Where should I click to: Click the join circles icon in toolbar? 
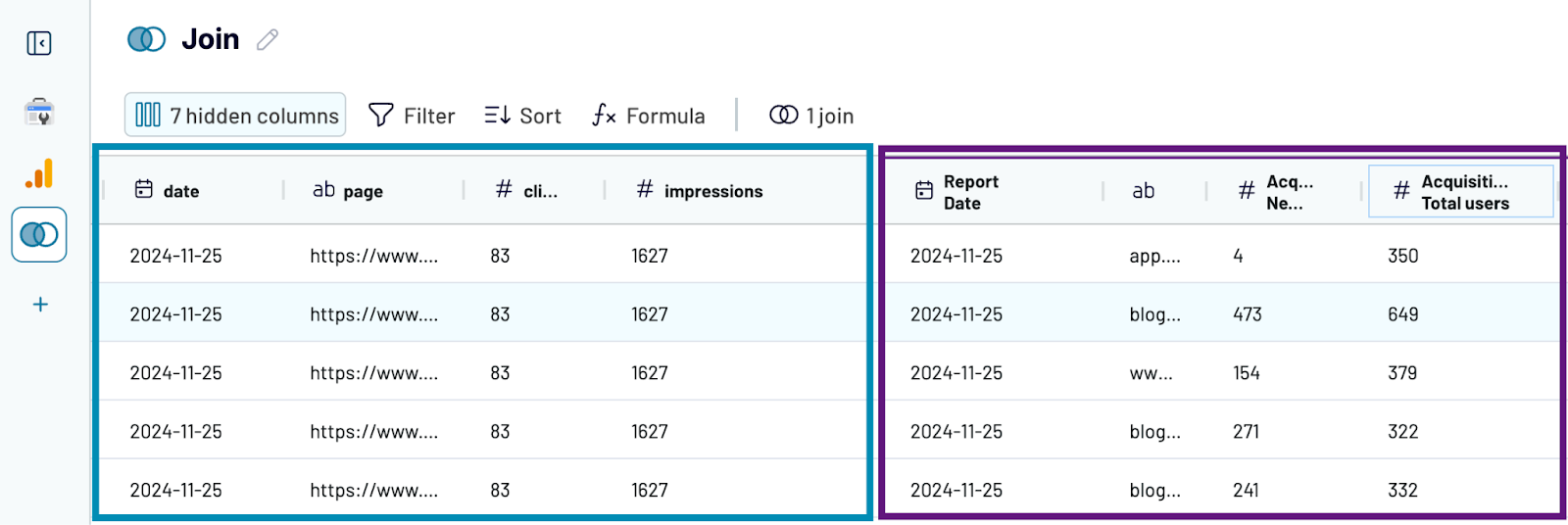784,116
